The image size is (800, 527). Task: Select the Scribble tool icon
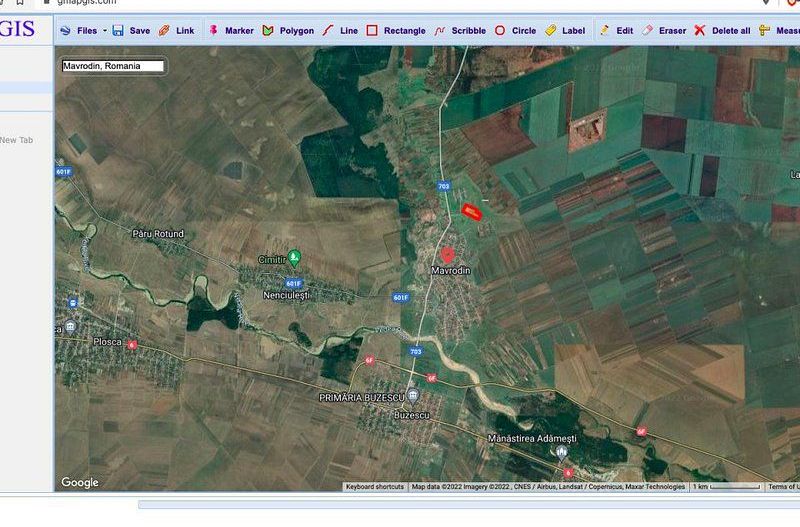[x=440, y=31]
